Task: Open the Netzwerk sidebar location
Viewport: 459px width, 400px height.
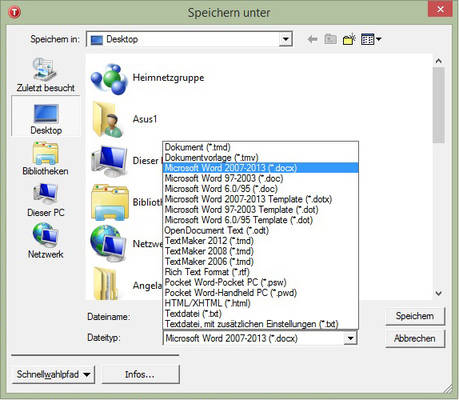Action: (x=46, y=241)
